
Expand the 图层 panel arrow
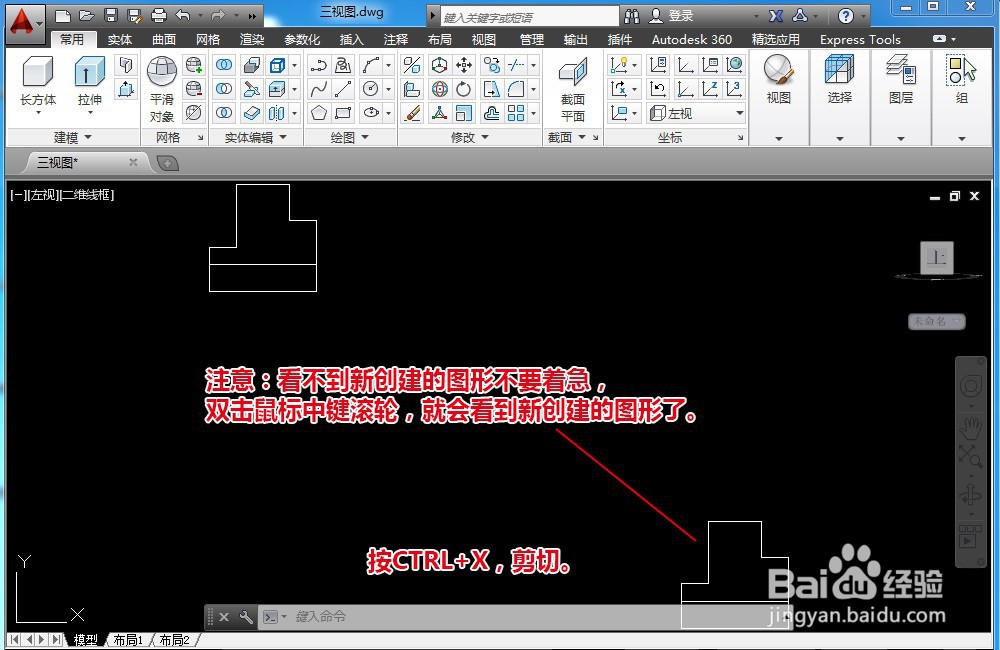[x=901, y=138]
